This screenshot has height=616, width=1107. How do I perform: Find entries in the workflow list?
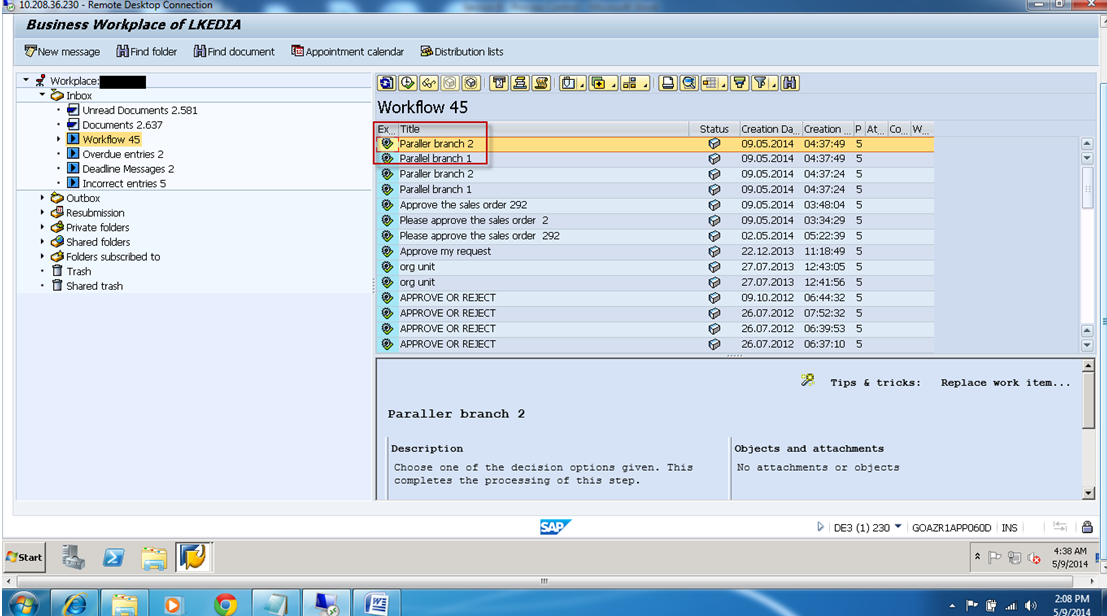click(x=789, y=83)
